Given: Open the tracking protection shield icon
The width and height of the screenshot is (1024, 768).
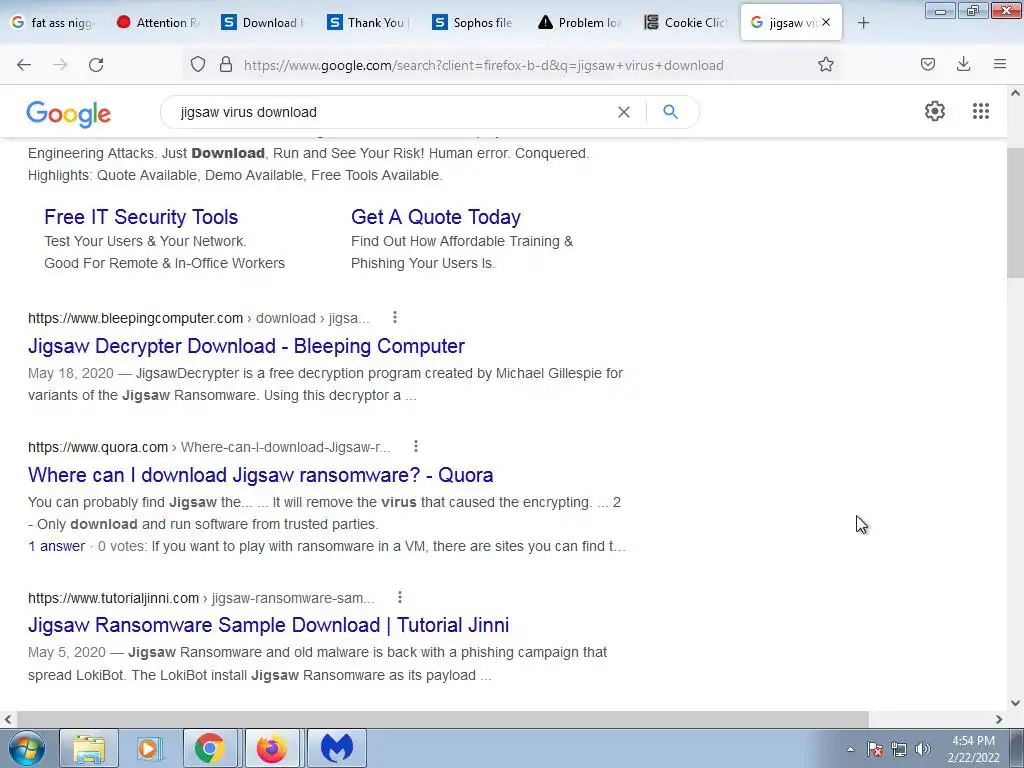Looking at the screenshot, I should [x=198, y=65].
